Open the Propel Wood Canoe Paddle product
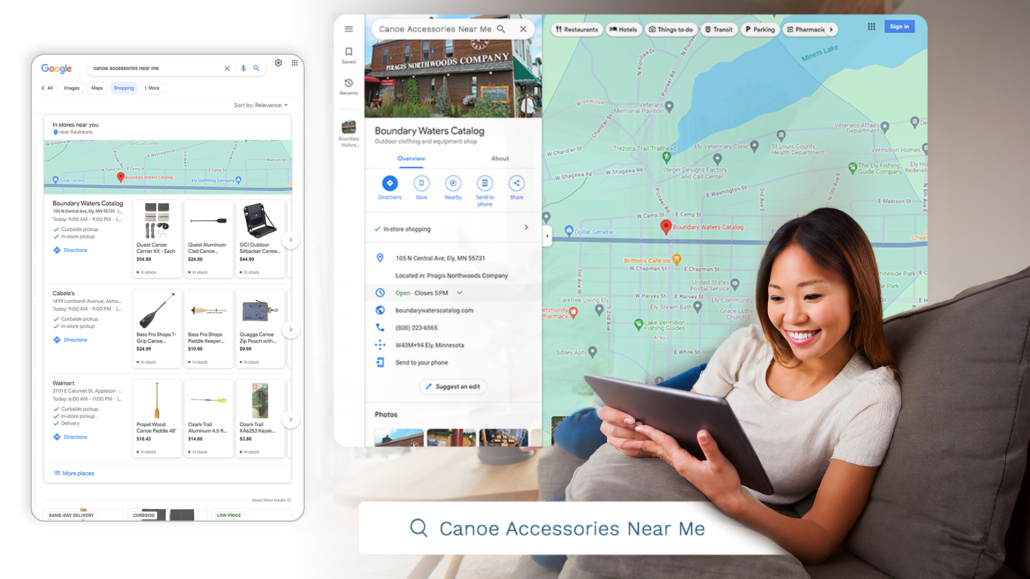Image resolution: width=1030 pixels, height=579 pixels. [x=156, y=418]
